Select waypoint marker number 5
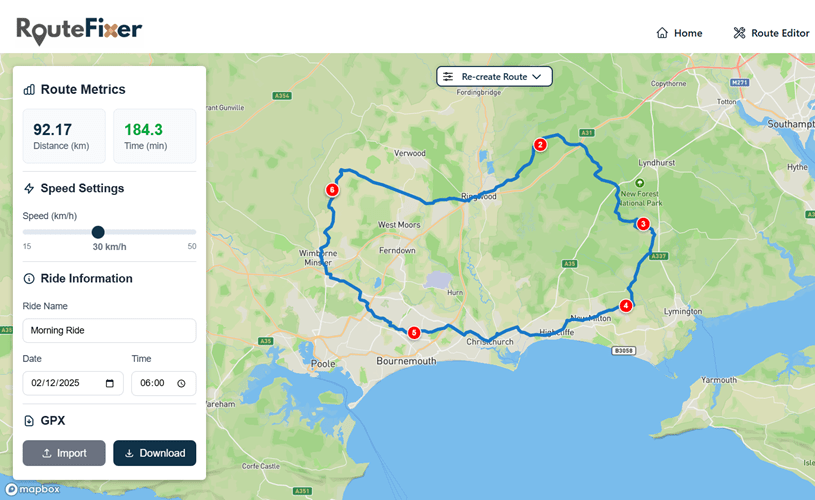815x500 pixels. point(413,332)
